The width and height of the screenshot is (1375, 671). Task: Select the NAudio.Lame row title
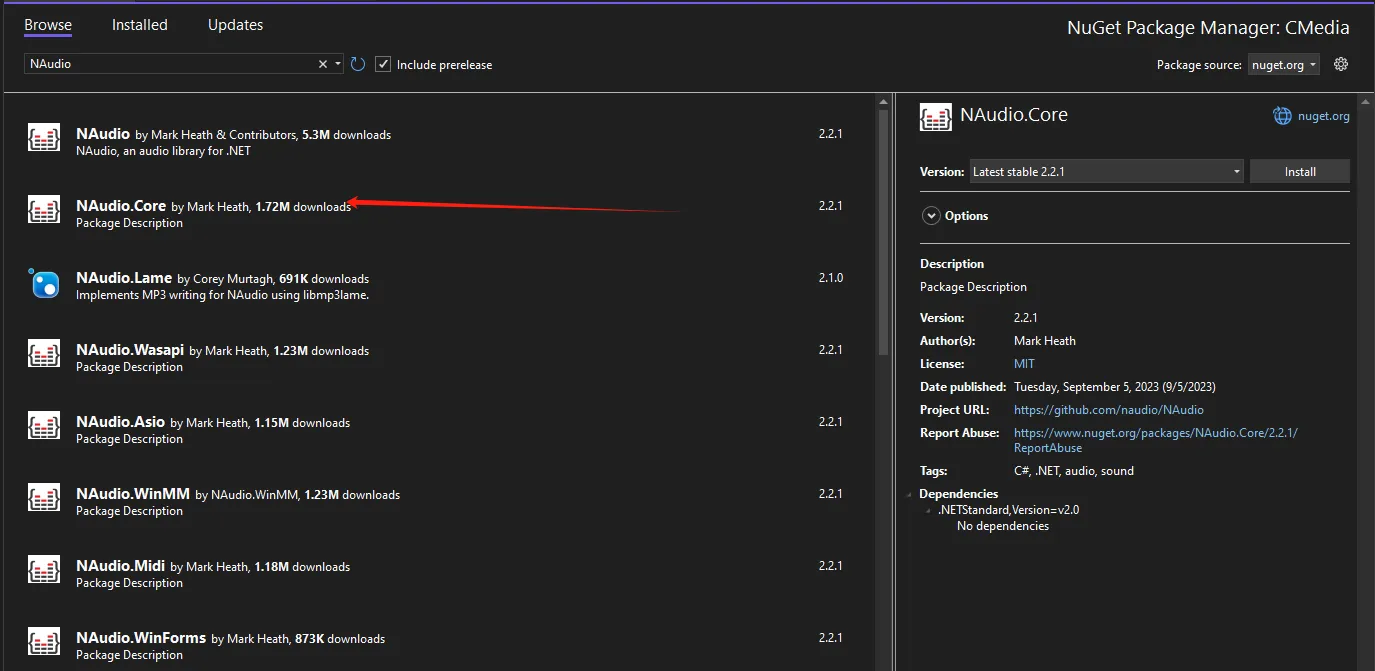pyautogui.click(x=124, y=277)
